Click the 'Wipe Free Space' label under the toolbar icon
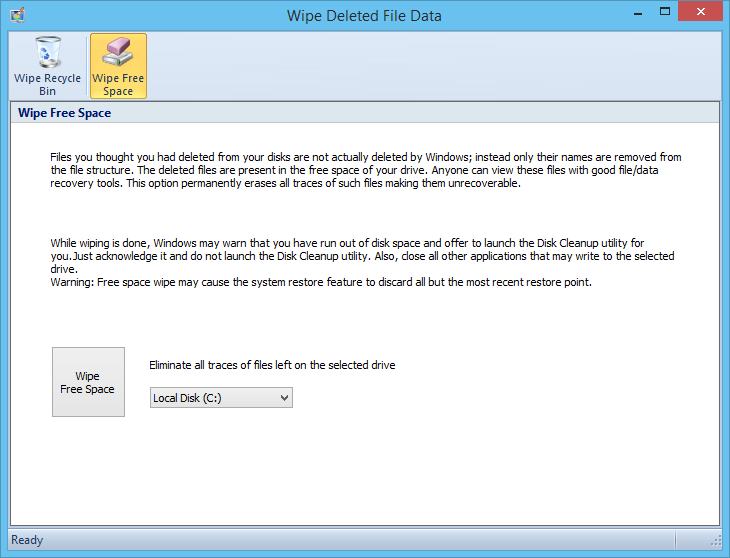 tap(118, 84)
